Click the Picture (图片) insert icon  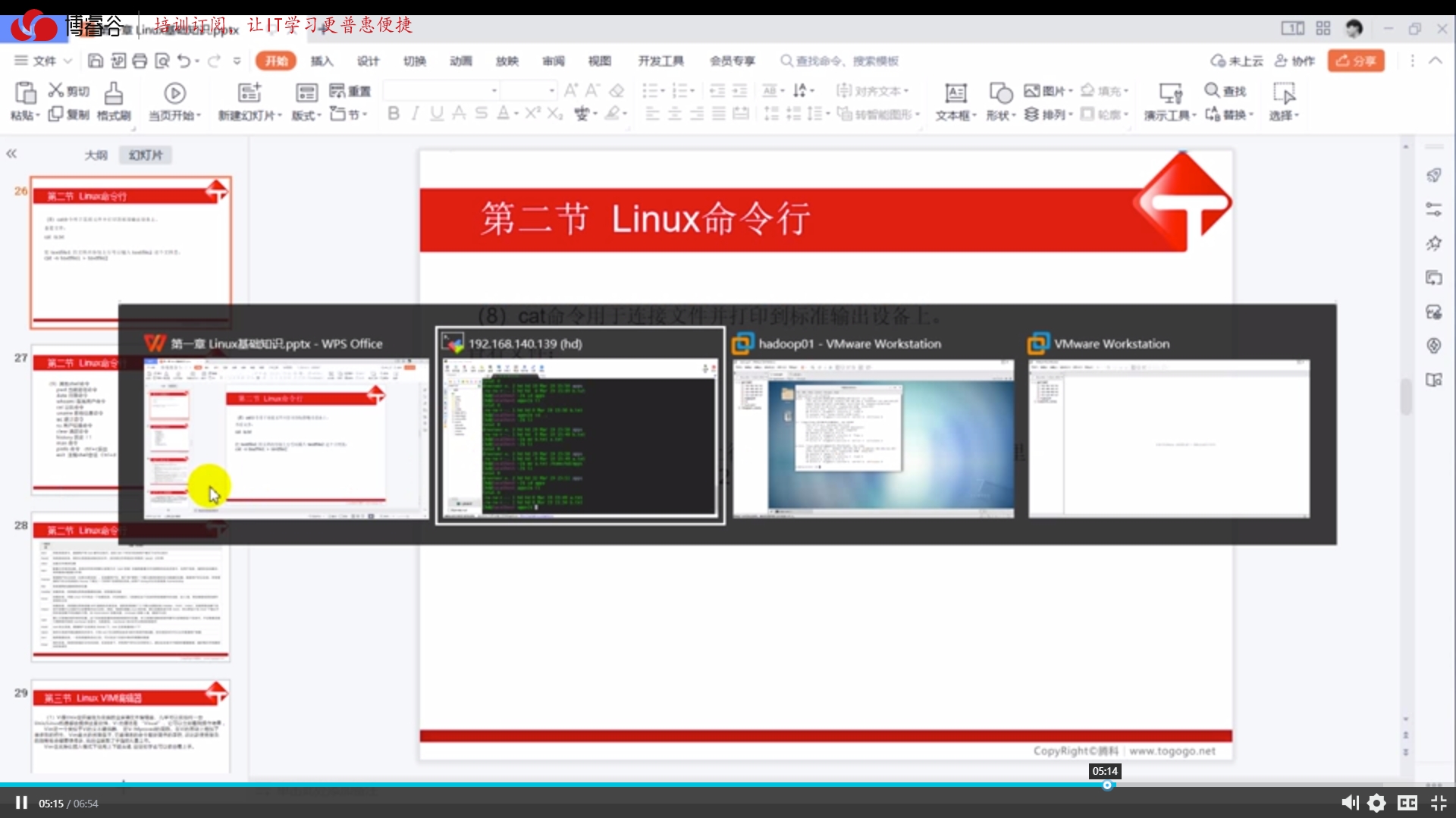coord(1031,91)
